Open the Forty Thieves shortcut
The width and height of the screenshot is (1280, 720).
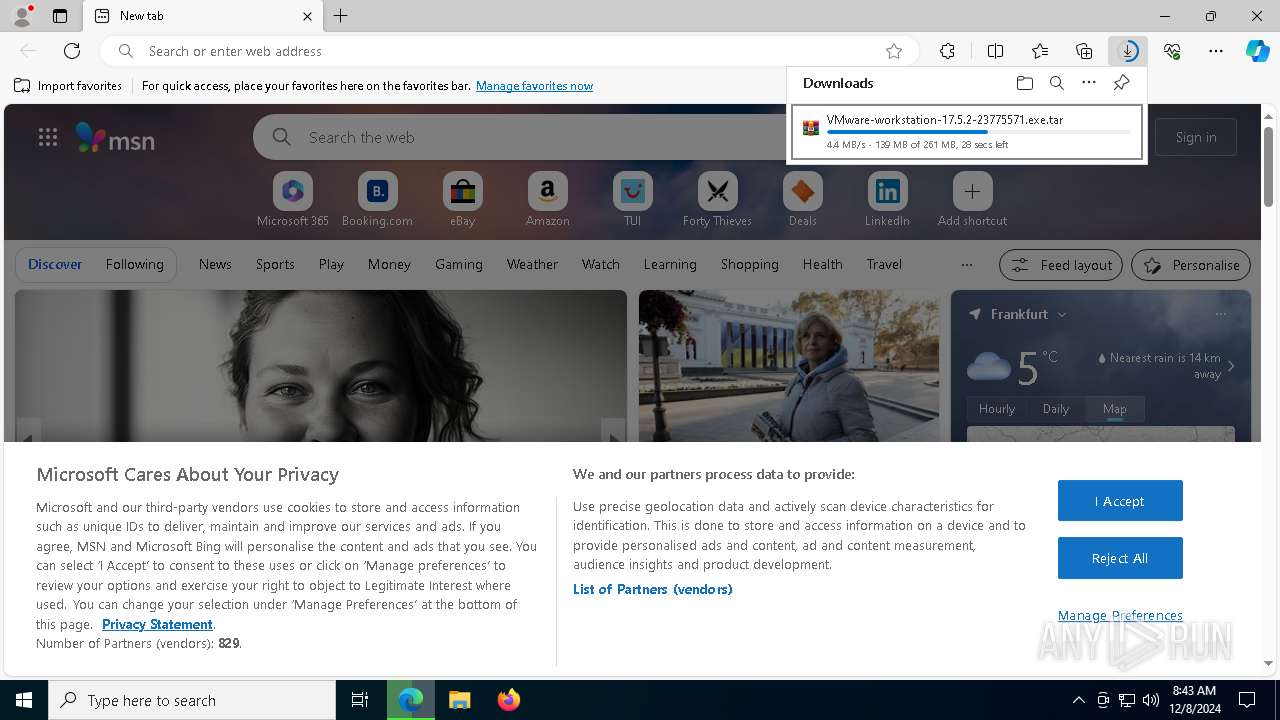[x=717, y=200]
